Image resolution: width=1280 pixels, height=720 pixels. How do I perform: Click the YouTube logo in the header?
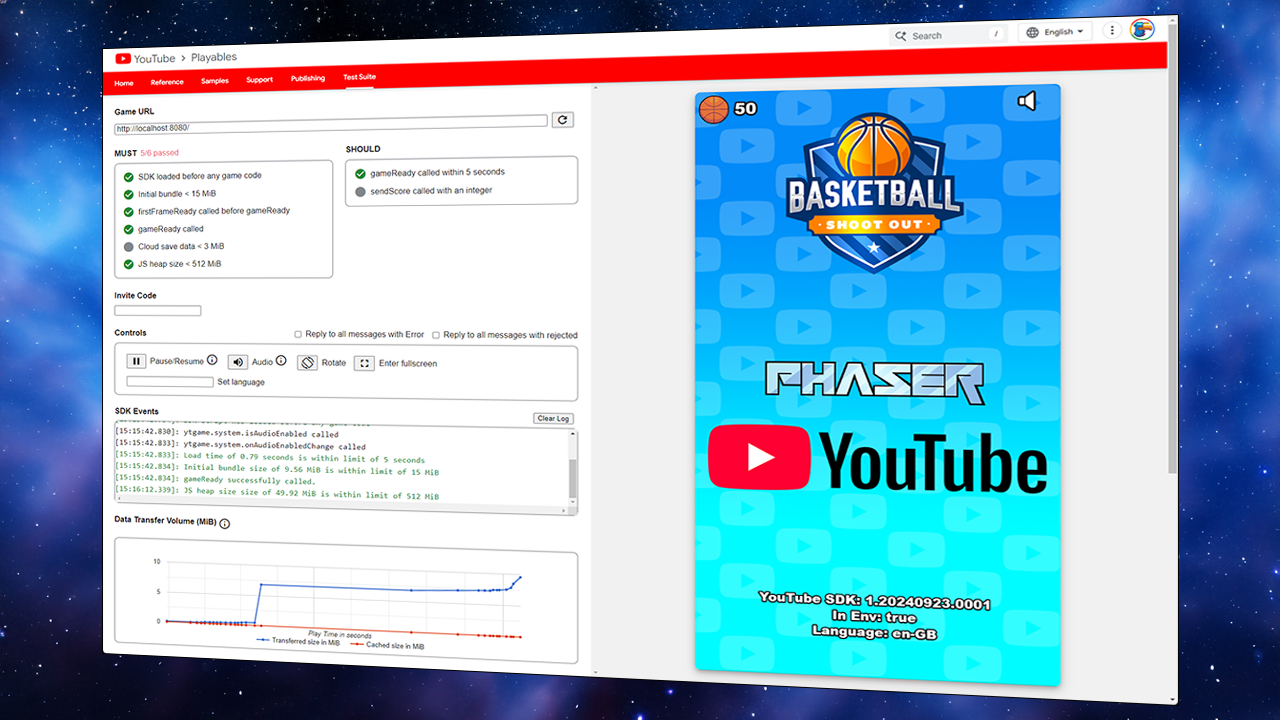[145, 59]
